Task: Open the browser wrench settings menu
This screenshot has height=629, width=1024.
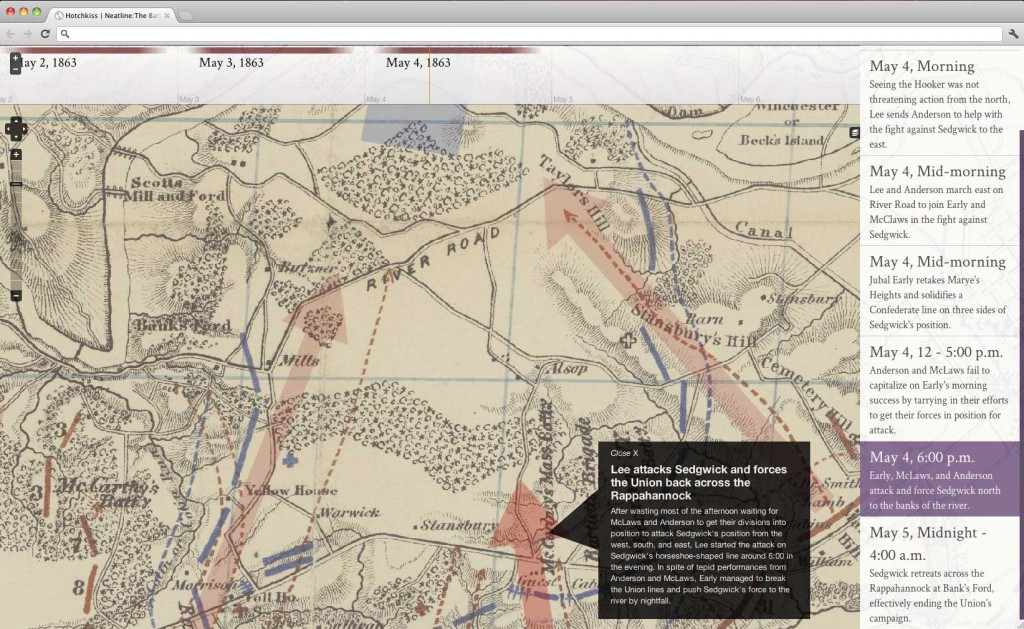Action: tap(1013, 33)
